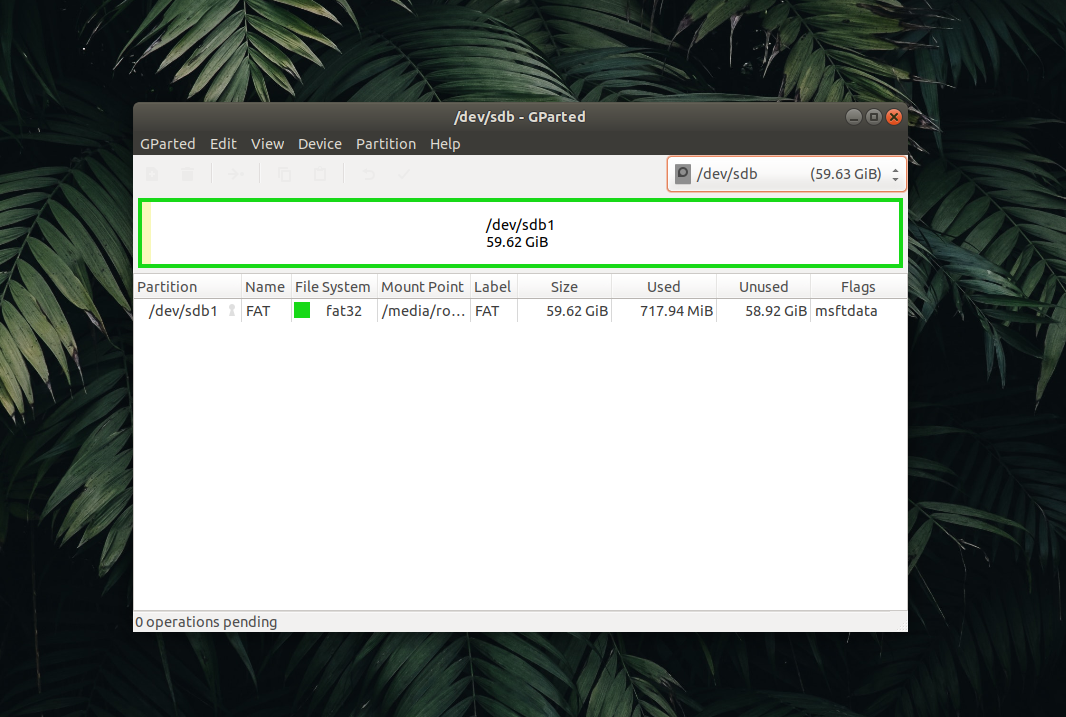Click the yellow used-space strip in partition bar

146,233
